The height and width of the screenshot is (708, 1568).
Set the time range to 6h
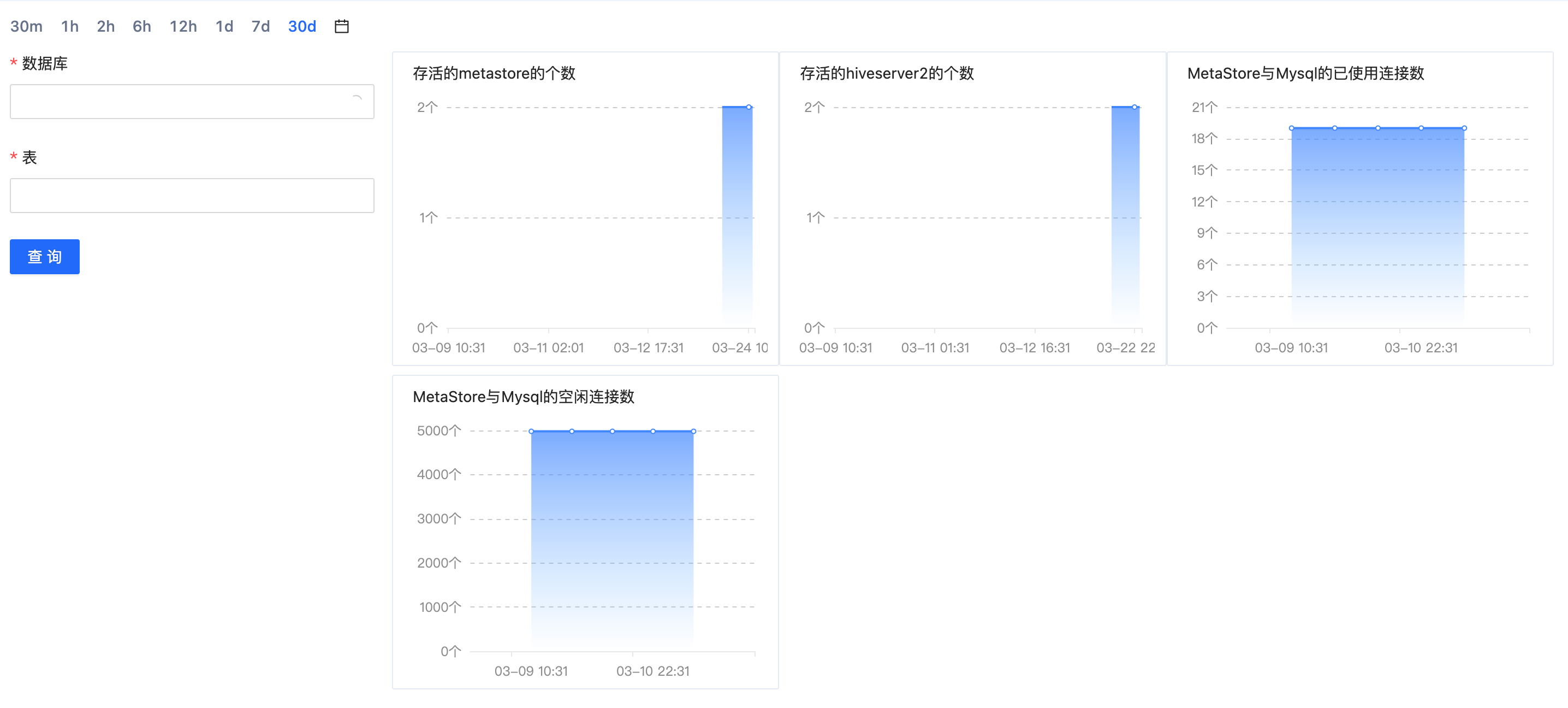[141, 26]
